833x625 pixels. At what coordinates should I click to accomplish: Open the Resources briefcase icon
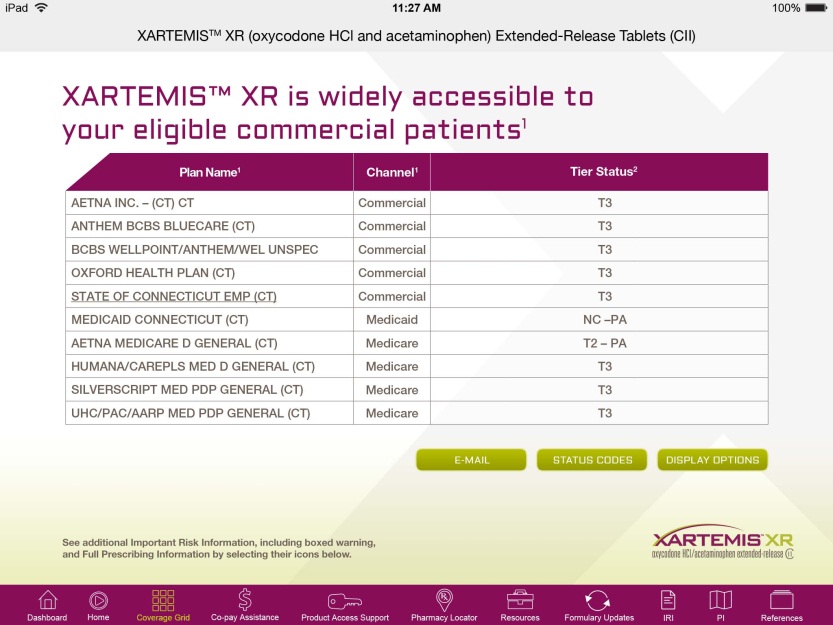click(519, 604)
